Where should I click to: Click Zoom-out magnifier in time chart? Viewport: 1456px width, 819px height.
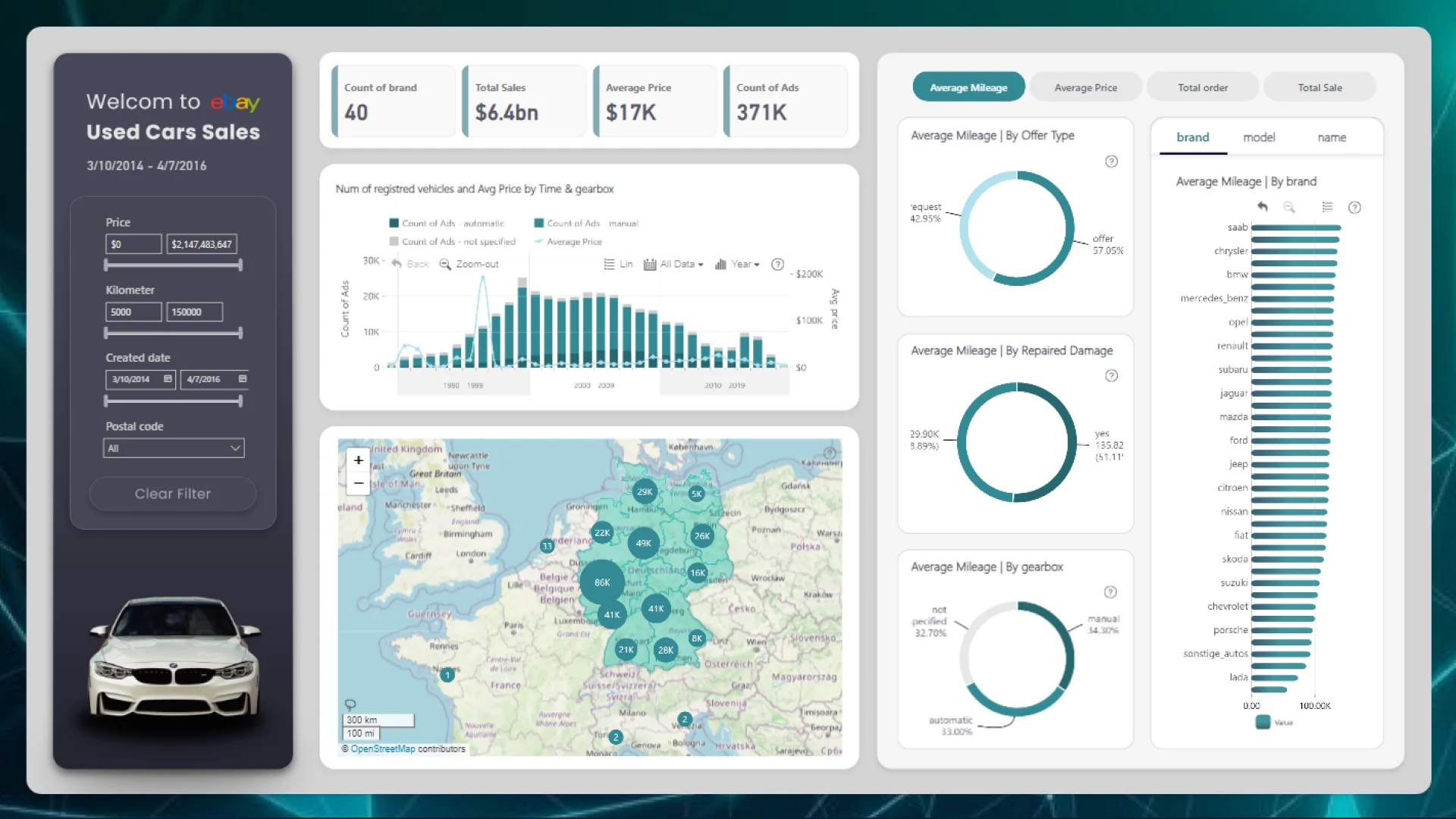pos(445,264)
